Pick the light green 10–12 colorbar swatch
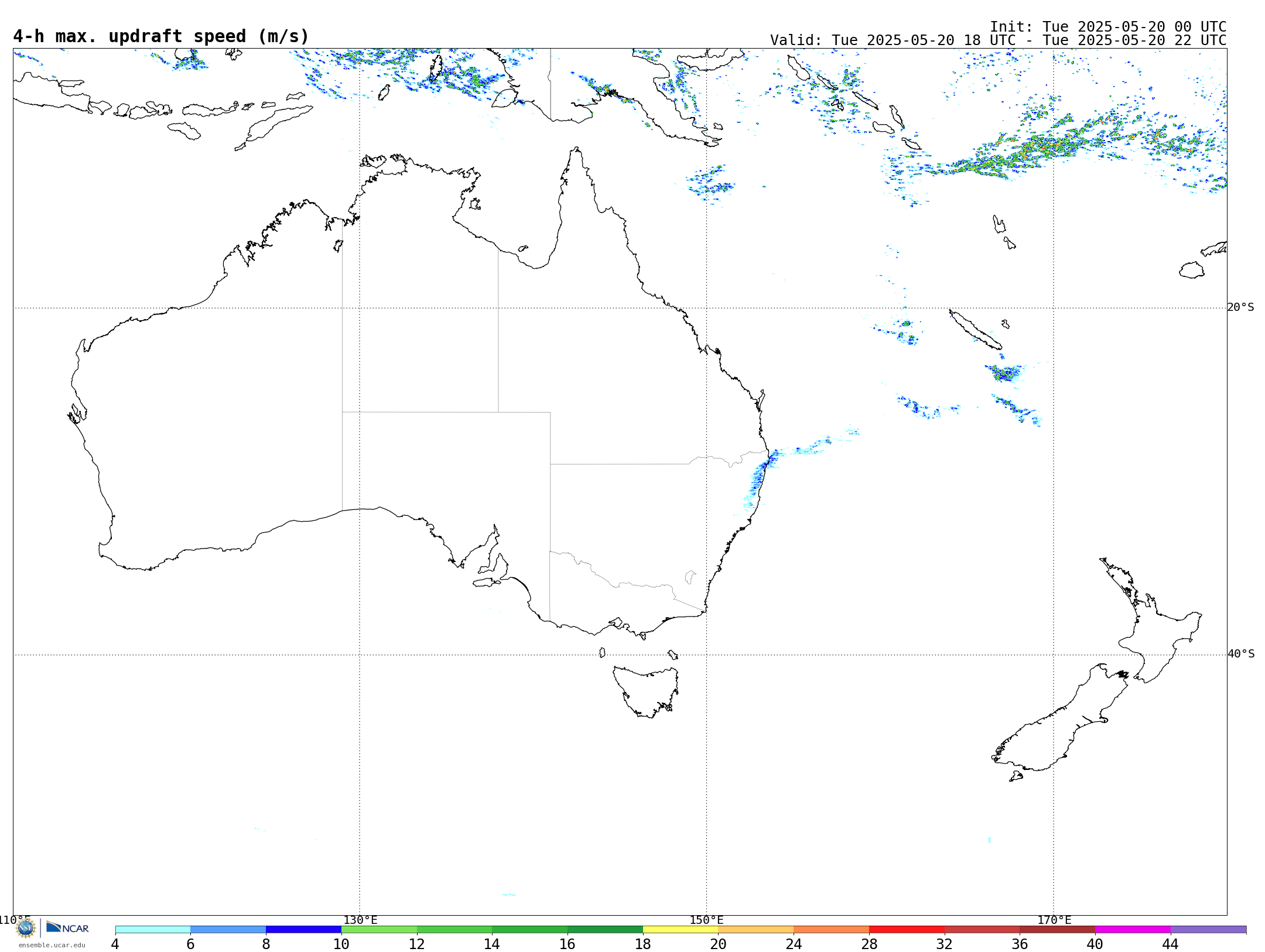This screenshot has height=952, width=1265. 379,929
